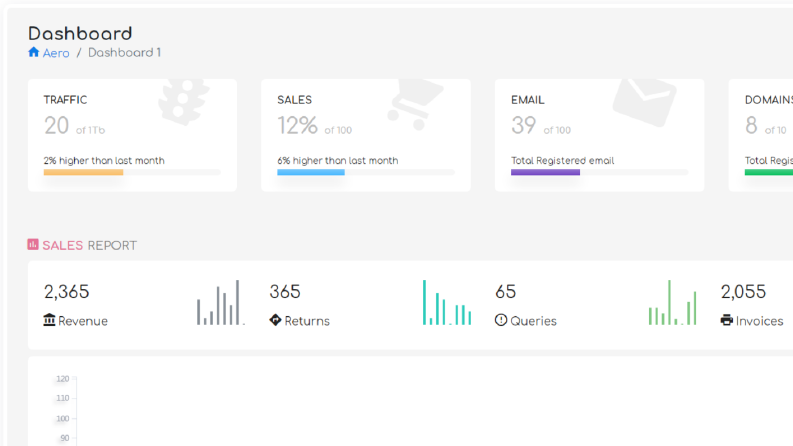Screen dimensions: 793x446
Task: Click the diamond icon beside Returns
Action: click(275, 320)
